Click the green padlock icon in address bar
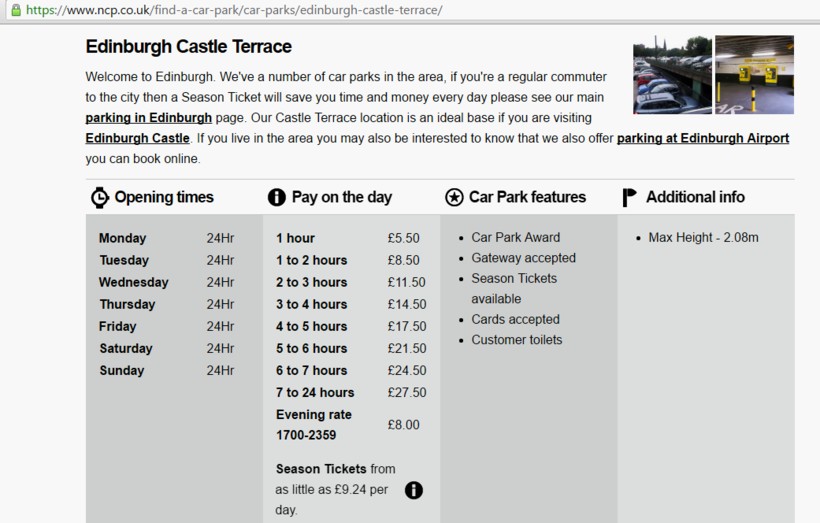820x523 pixels. click(x=14, y=10)
